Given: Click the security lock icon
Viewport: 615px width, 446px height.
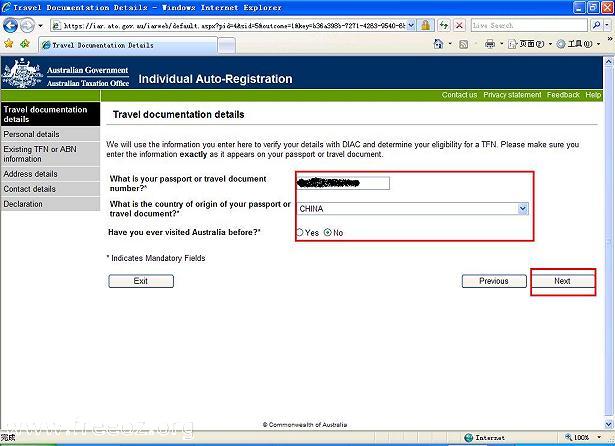Looking at the screenshot, I should pos(425,26).
